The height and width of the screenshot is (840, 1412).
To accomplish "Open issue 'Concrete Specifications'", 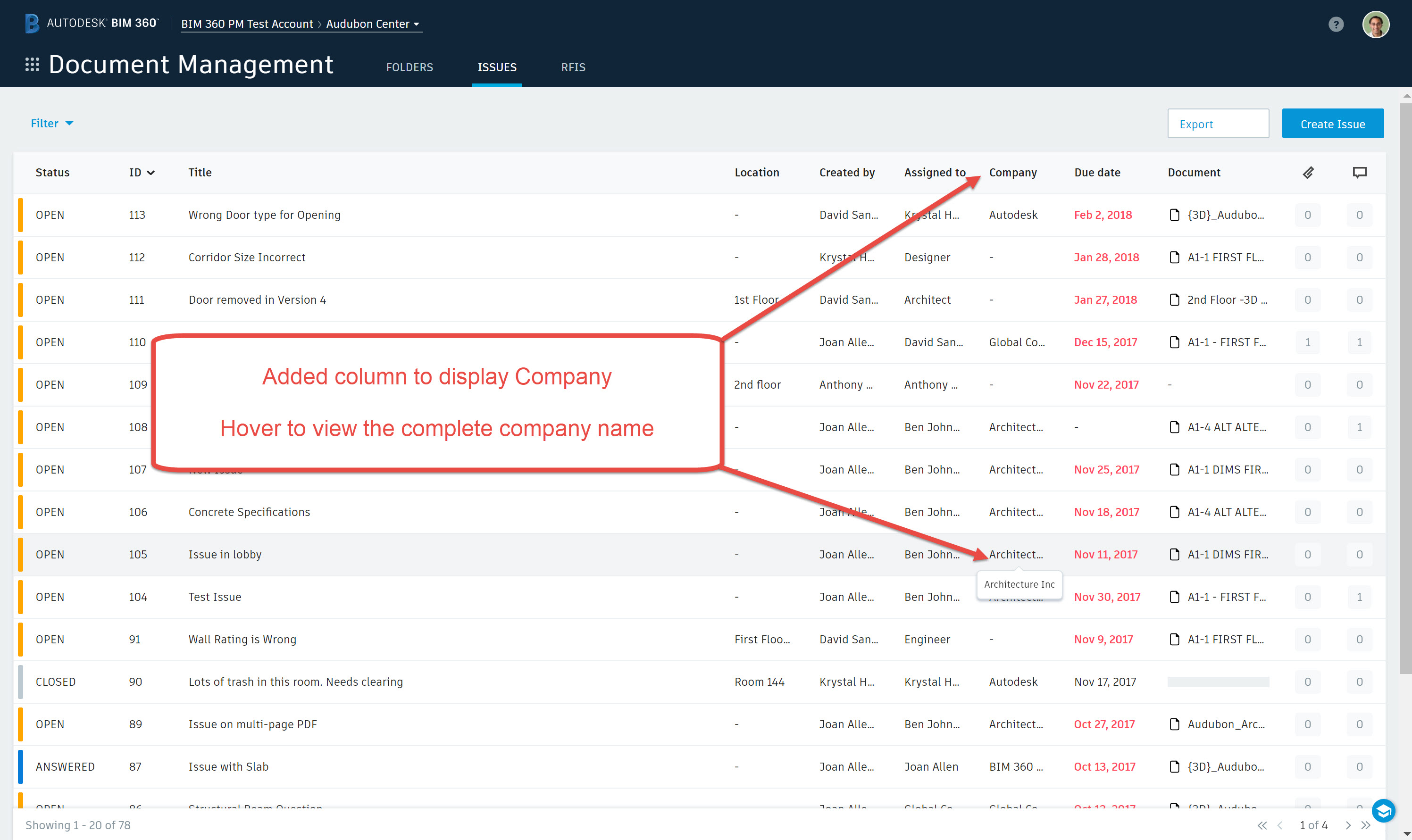I will tap(249, 512).
